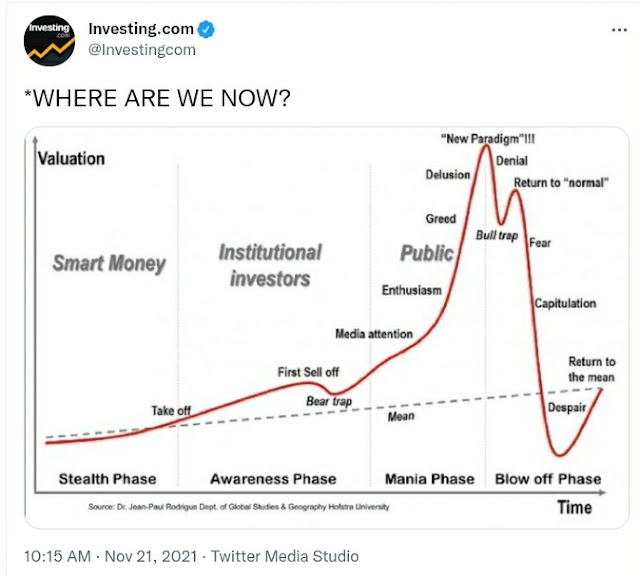Click the blue verified badge icon

[x=206, y=29]
